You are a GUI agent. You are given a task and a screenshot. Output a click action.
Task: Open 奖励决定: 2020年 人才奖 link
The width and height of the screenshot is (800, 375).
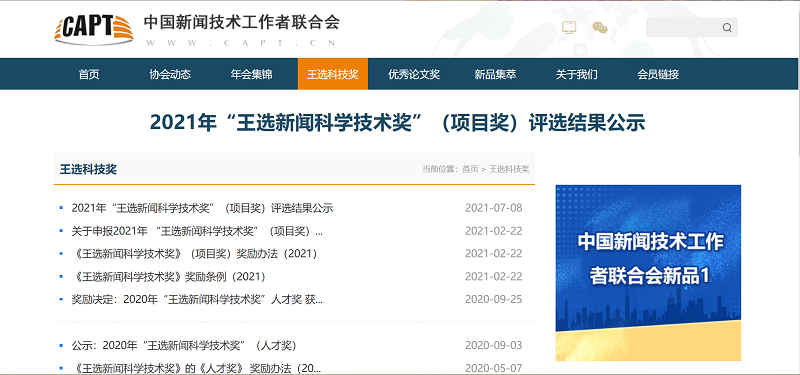(x=197, y=299)
